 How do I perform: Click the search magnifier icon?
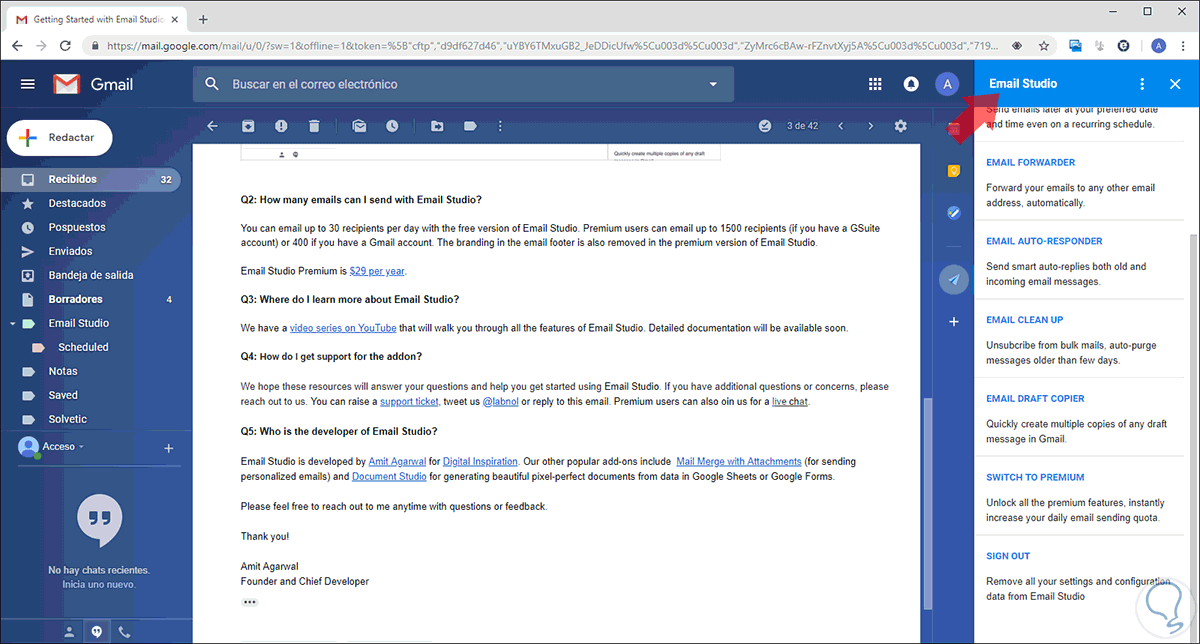(212, 84)
